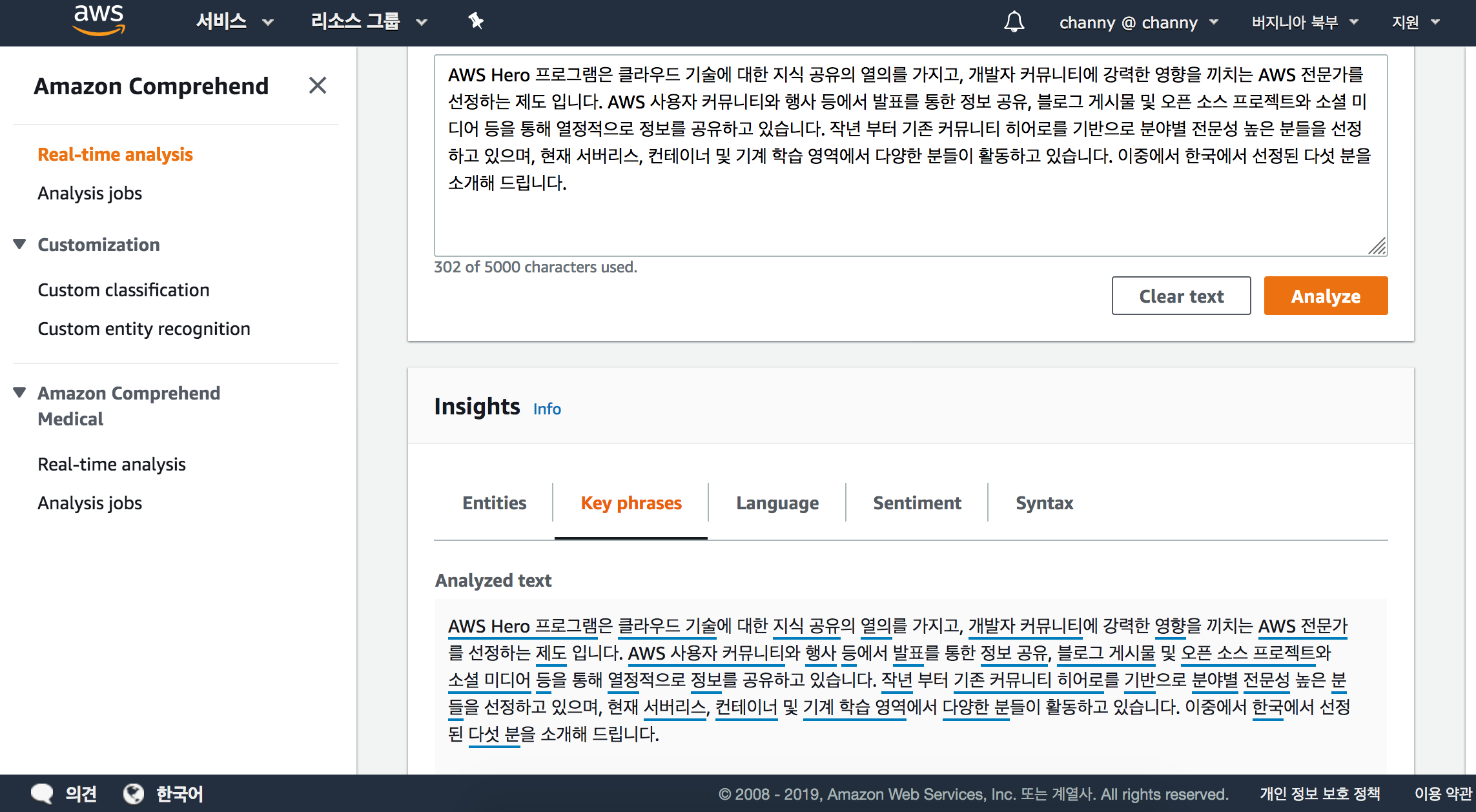Open the Syntax tab
1476x812 pixels.
(1043, 503)
